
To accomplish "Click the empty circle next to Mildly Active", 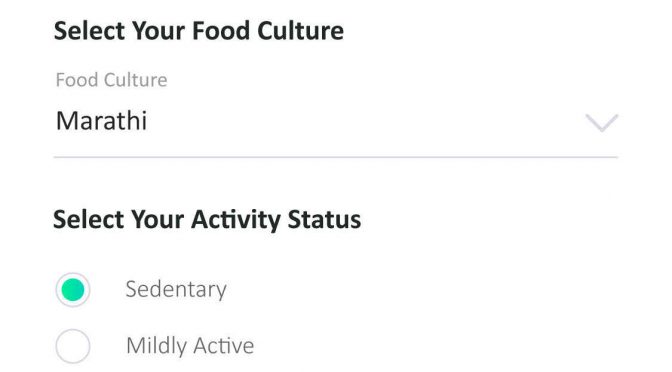I will 73,346.
